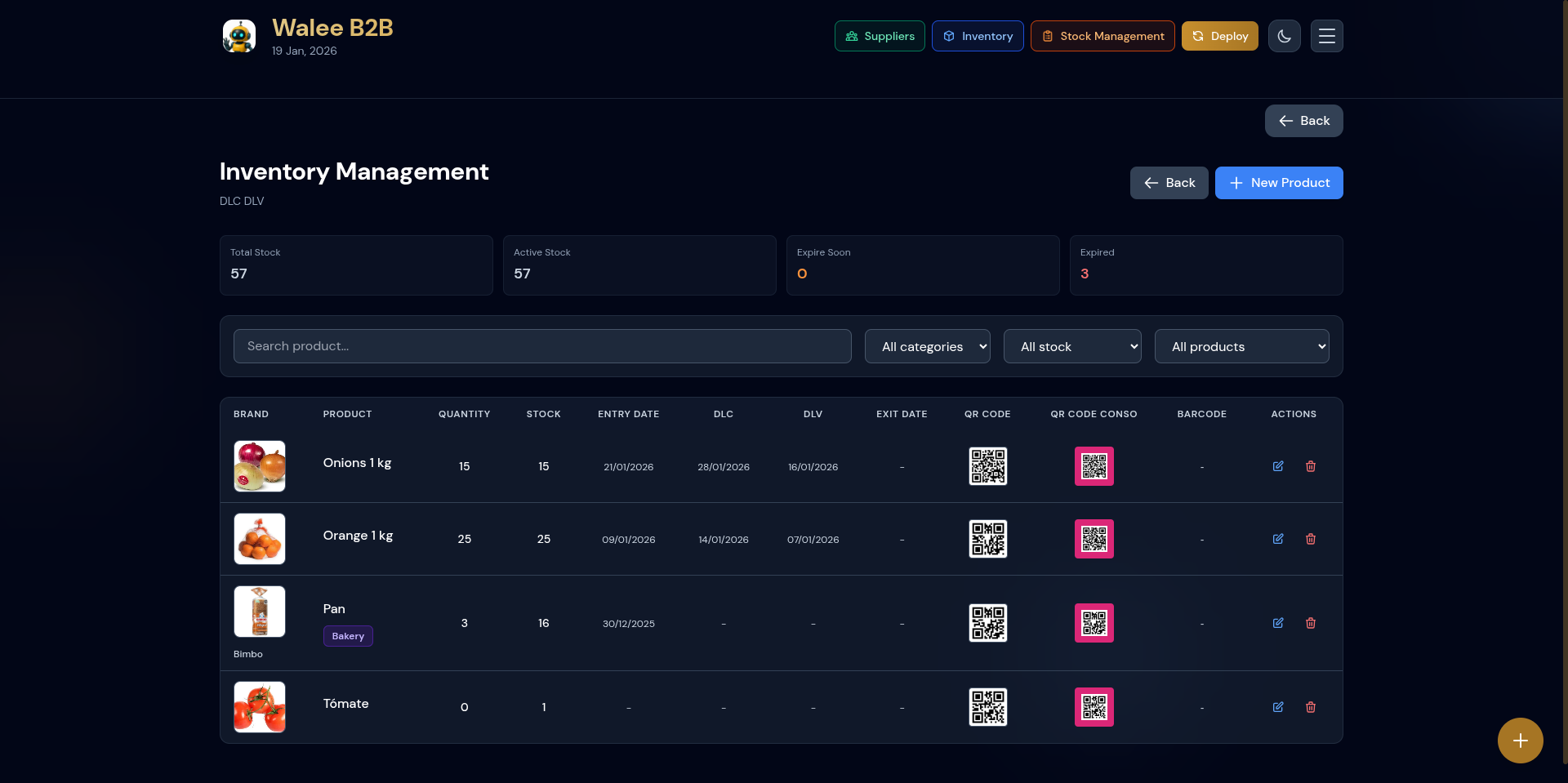Open Stock Management clipboard icon
The width and height of the screenshot is (1568, 783).
coord(1102,36)
